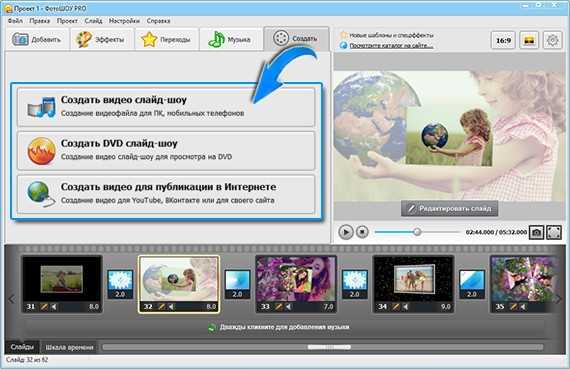Click the time readout 02:44.000 / 05:32.000
Viewport: 570px width, 369px height.
point(496,232)
